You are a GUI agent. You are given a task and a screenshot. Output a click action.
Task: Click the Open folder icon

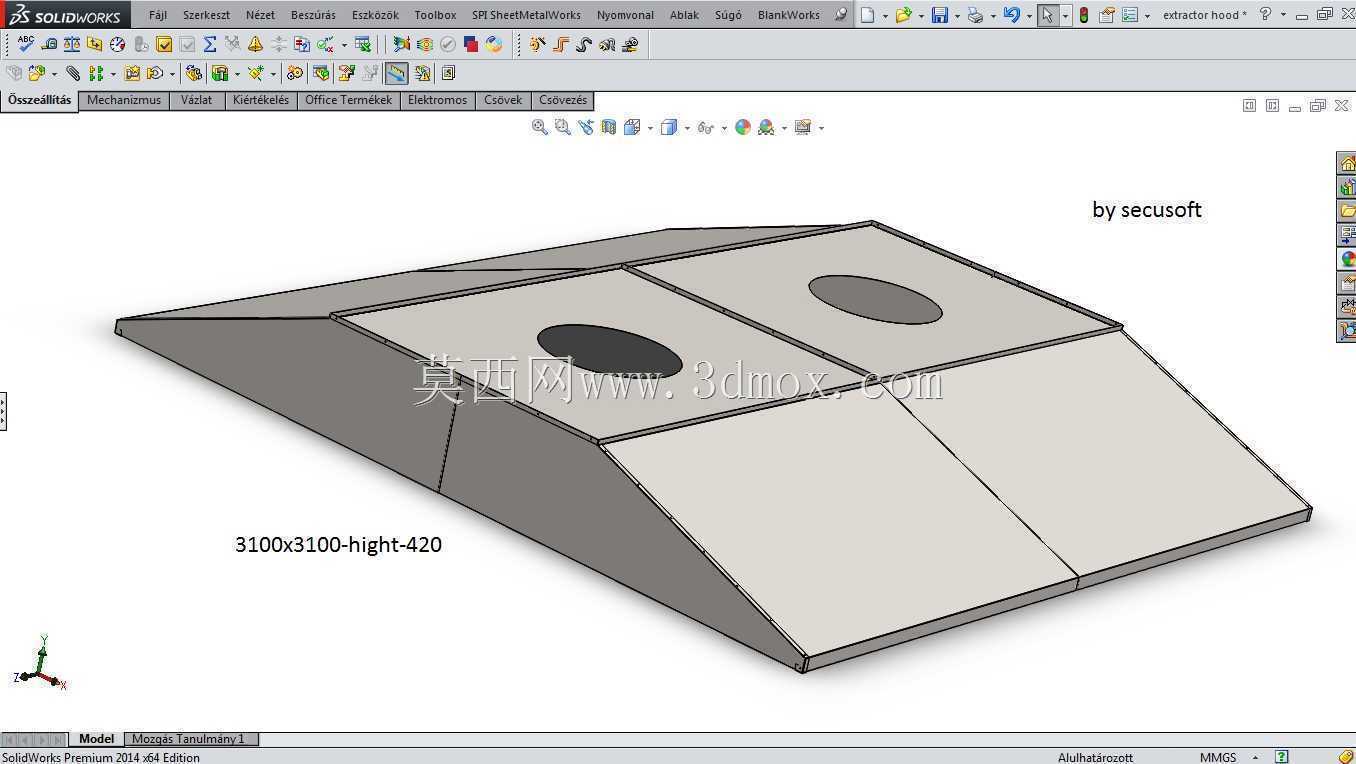click(904, 15)
